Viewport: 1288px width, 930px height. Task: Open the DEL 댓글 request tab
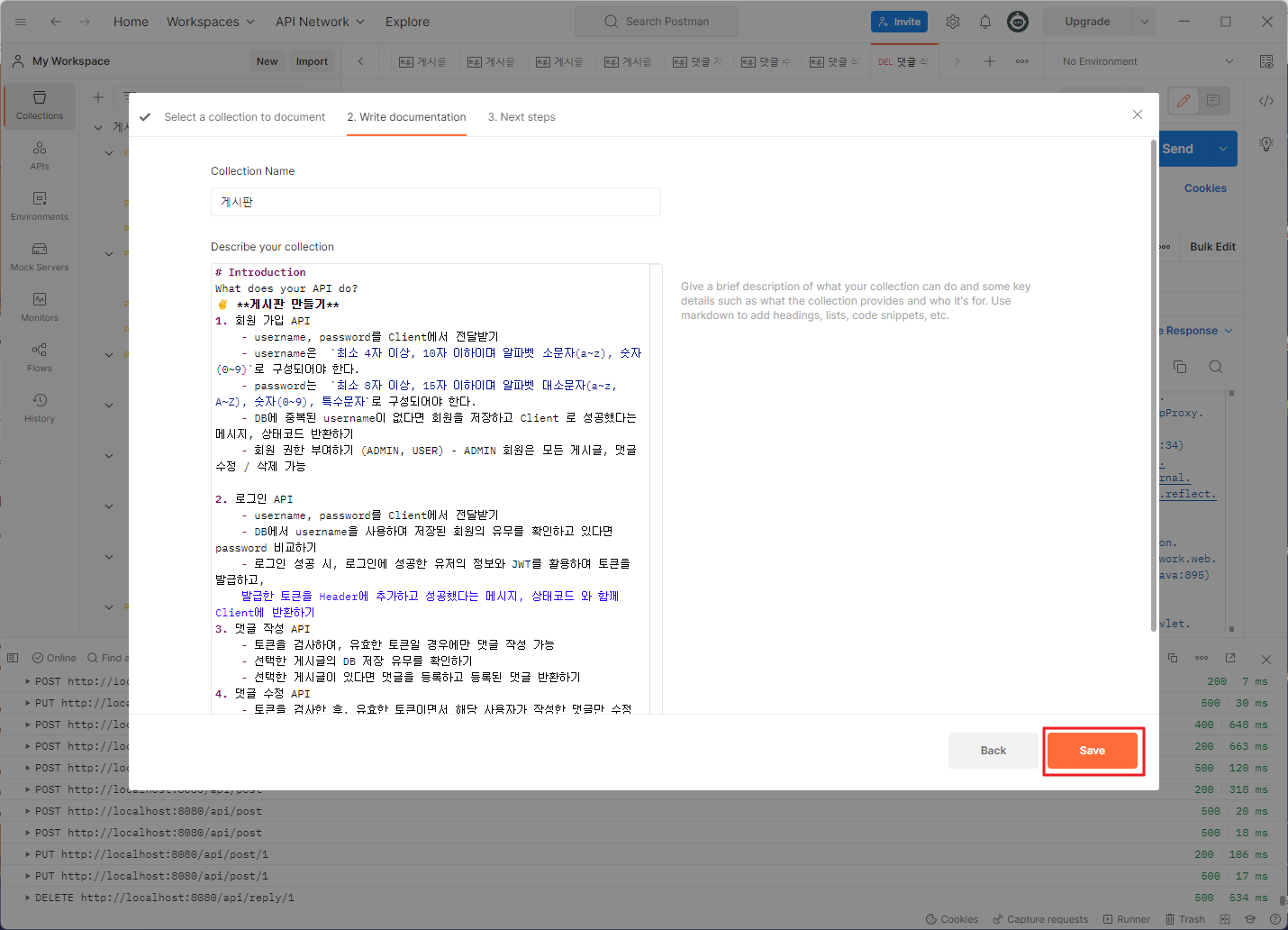click(903, 61)
